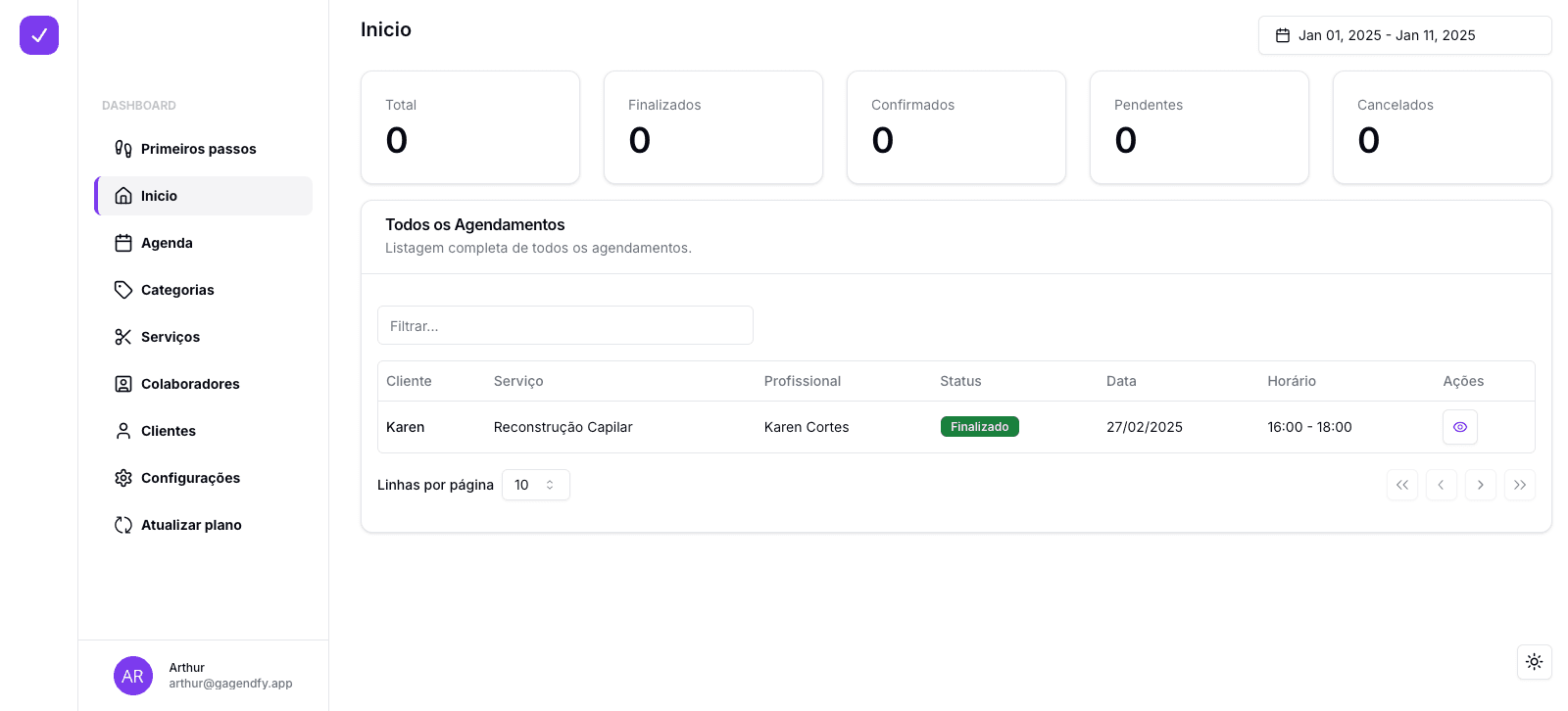
Task: Click the Agenda calendar icon in the sidebar
Action: (123, 243)
